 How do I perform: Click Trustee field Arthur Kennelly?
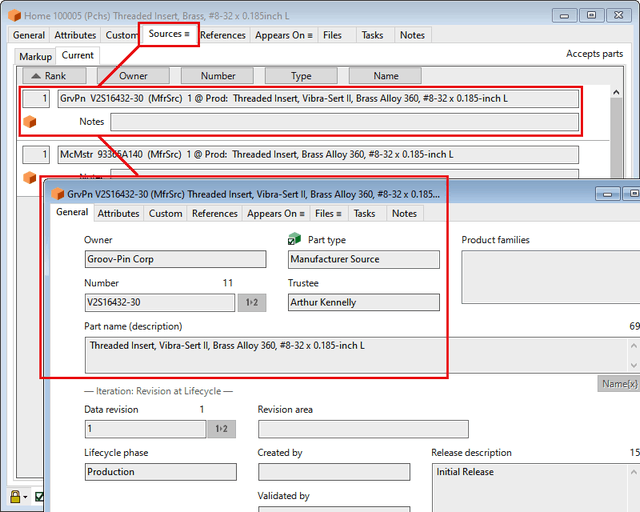pos(364,303)
